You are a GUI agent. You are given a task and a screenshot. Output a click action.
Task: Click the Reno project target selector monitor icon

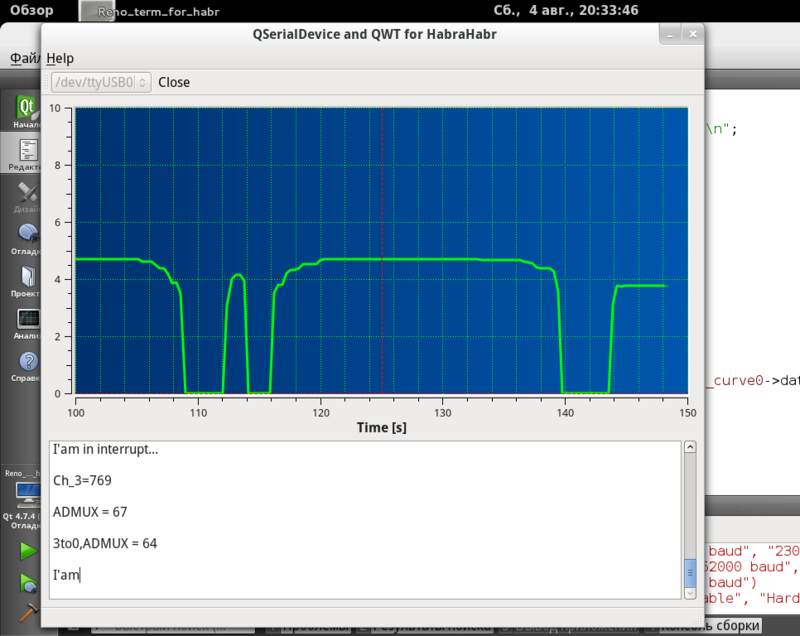(28, 495)
